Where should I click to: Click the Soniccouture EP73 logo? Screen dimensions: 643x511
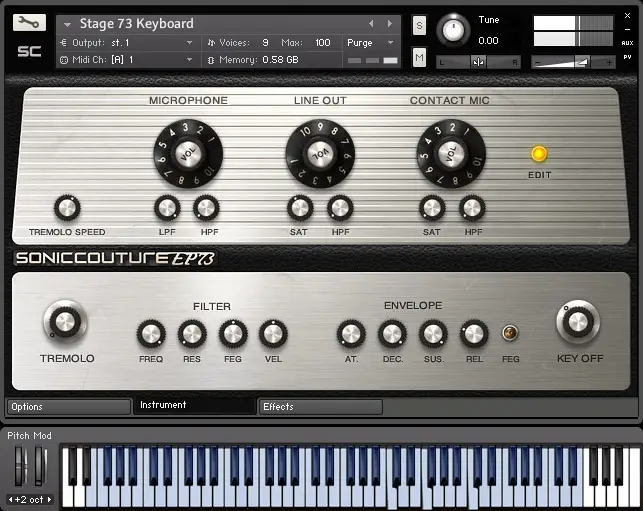tap(115, 258)
